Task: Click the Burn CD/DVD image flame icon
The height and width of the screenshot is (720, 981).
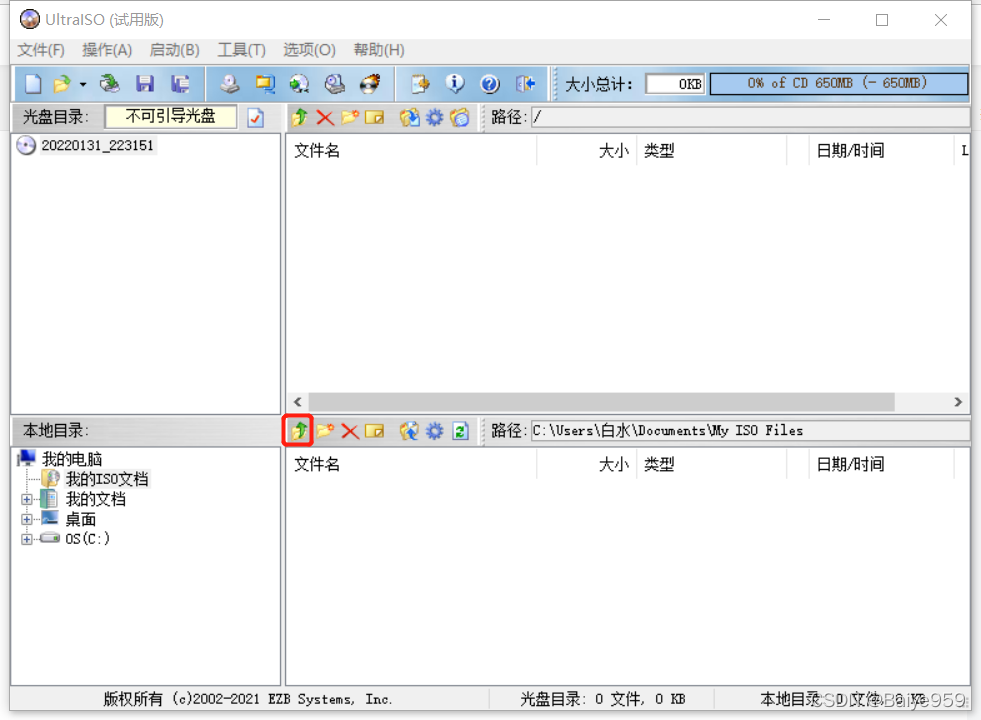Action: (x=370, y=83)
